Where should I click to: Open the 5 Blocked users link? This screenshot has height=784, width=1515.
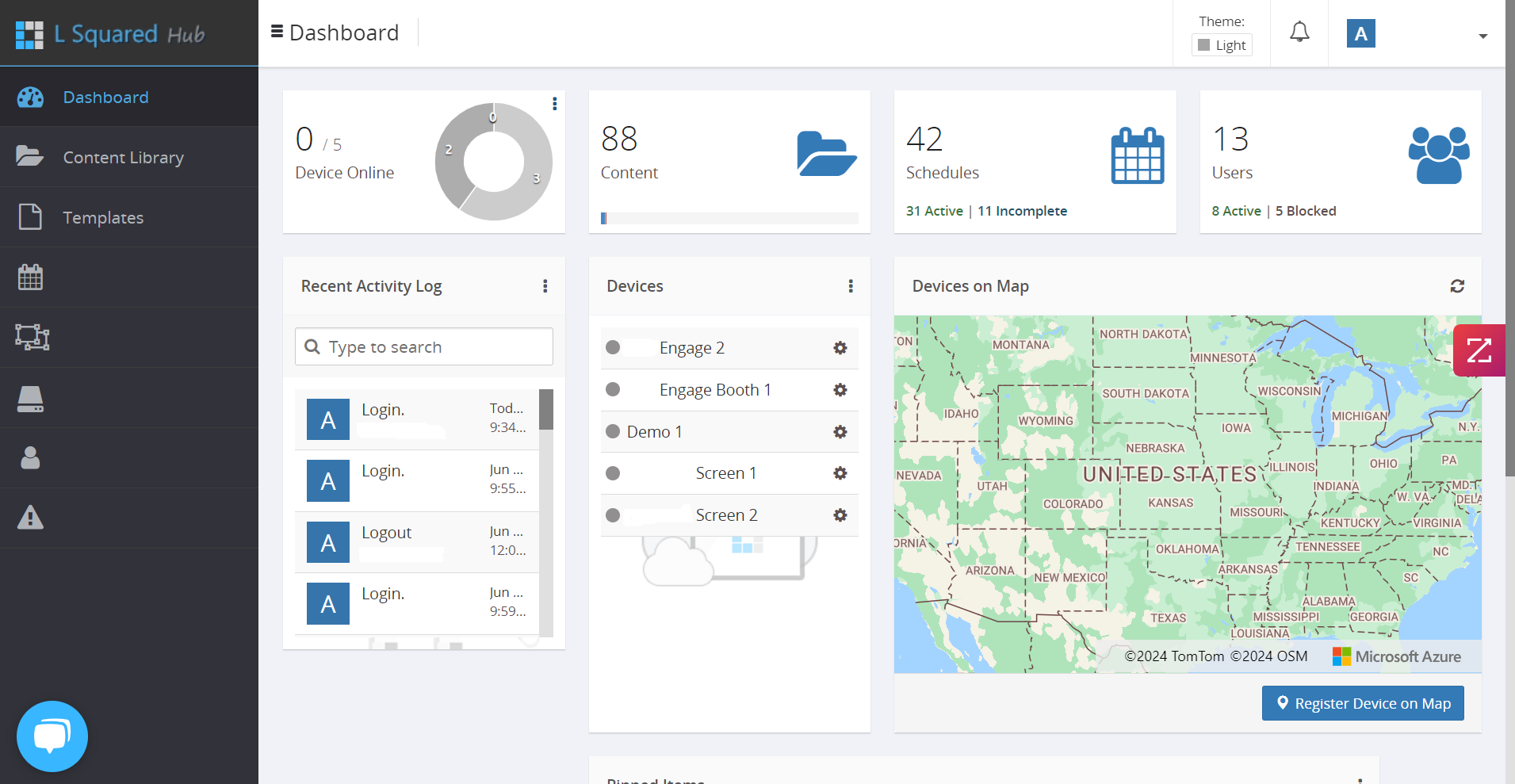pos(1306,211)
